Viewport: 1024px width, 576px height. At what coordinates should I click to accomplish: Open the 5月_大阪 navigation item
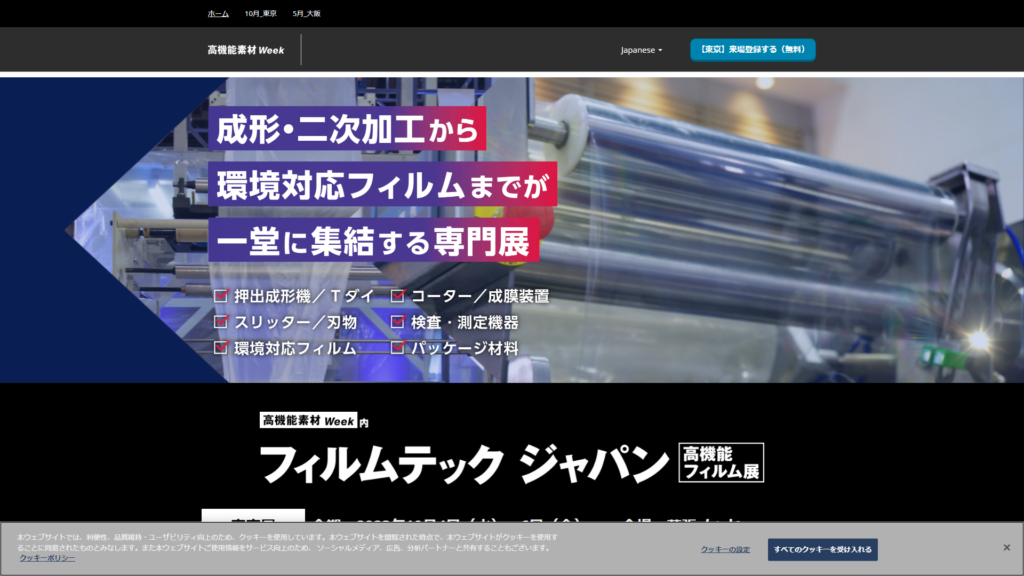306,14
